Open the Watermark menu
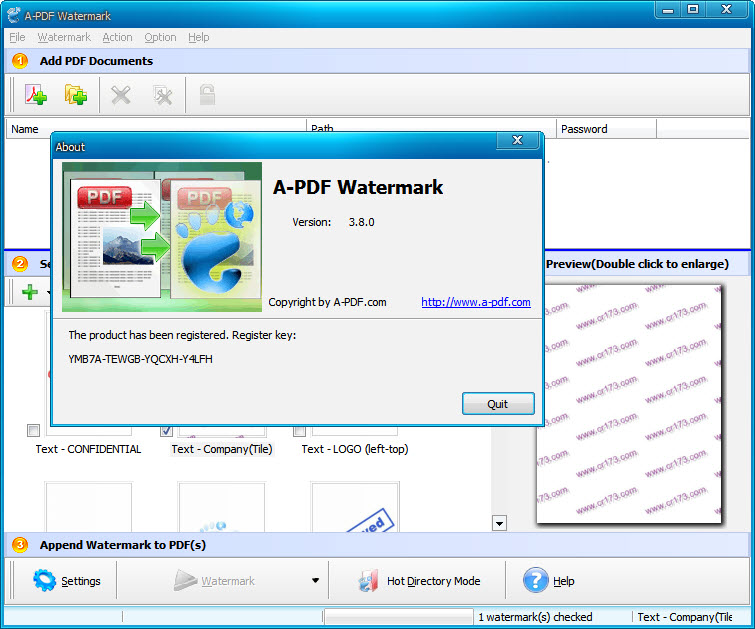The image size is (755, 629). coord(64,37)
